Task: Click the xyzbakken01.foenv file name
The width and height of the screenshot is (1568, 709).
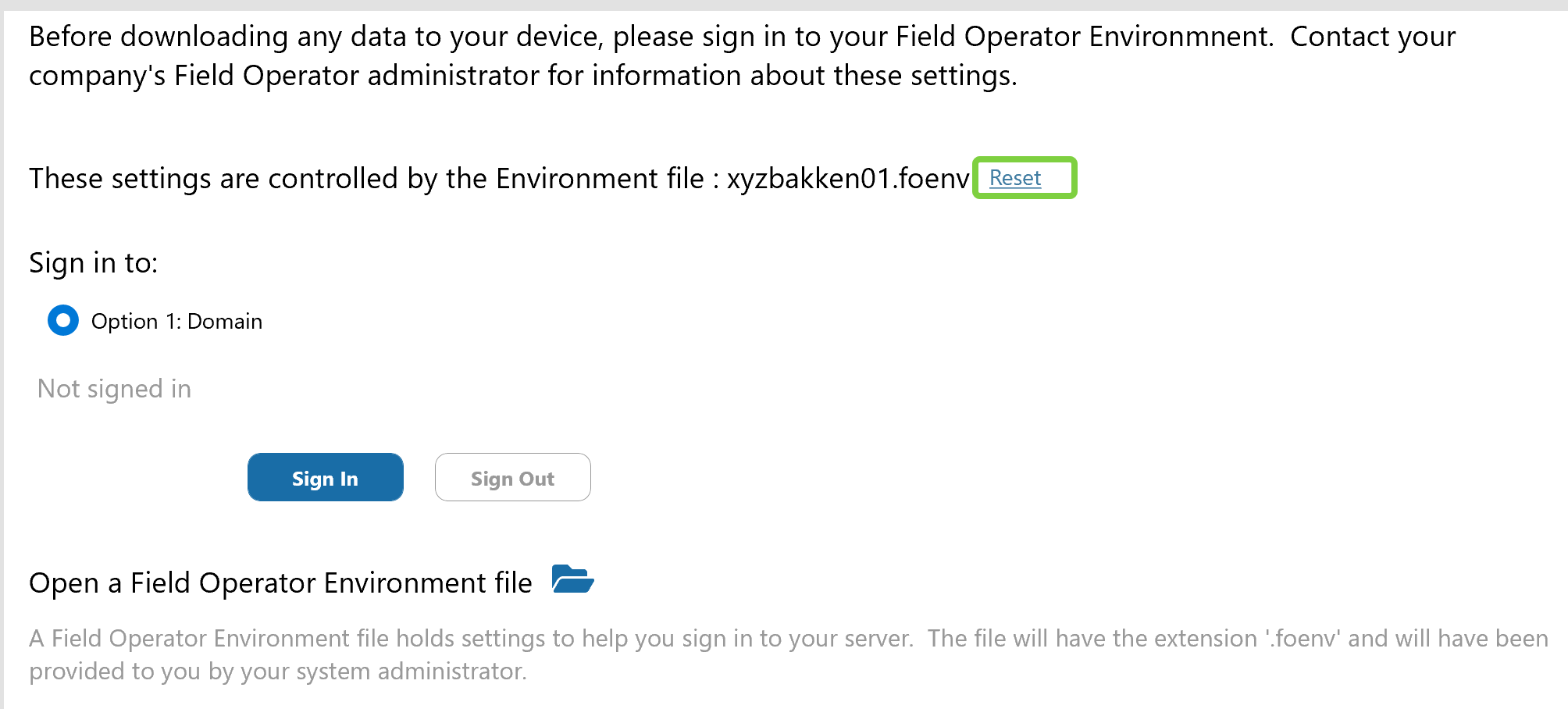Action: pyautogui.click(x=847, y=179)
